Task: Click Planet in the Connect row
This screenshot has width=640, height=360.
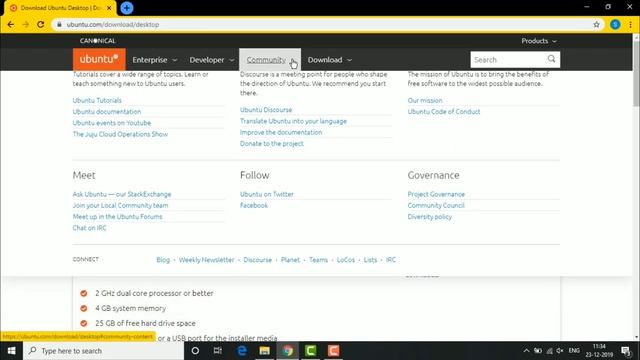Action: coord(290,260)
